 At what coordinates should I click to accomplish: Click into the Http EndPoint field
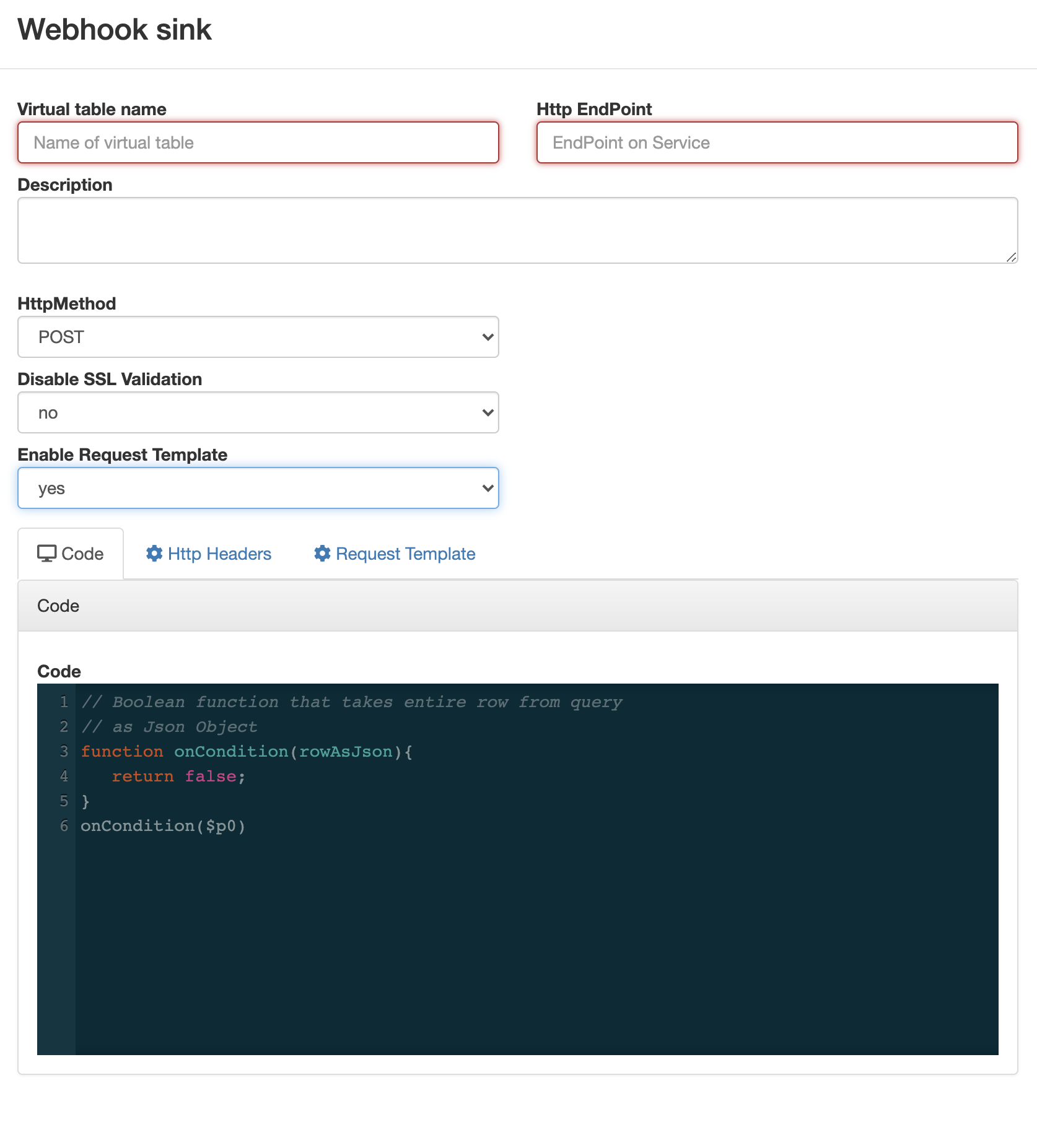pyautogui.click(x=777, y=143)
